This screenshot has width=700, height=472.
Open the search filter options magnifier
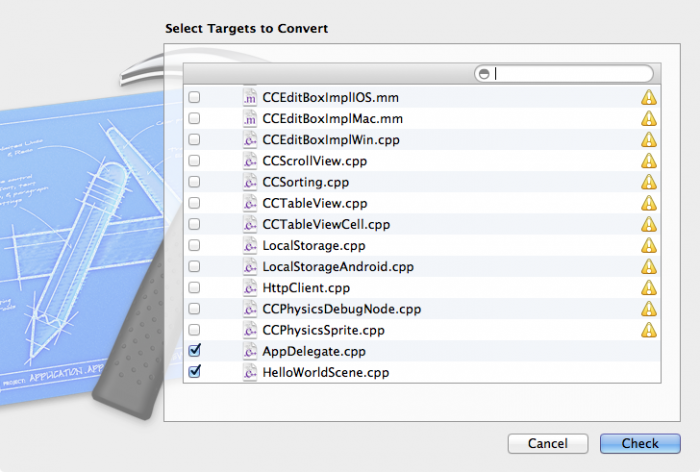point(485,74)
